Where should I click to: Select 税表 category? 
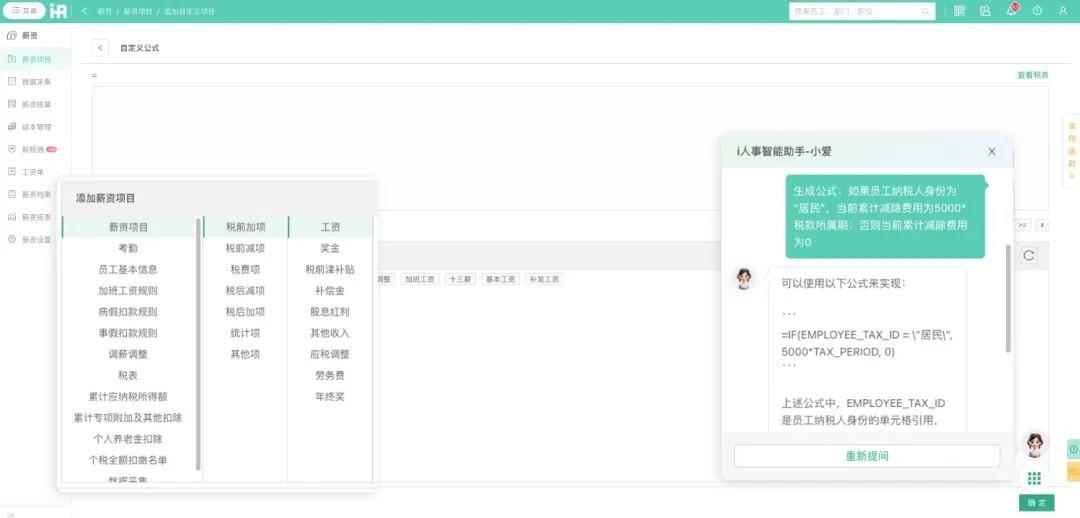pyautogui.click(x=129, y=375)
